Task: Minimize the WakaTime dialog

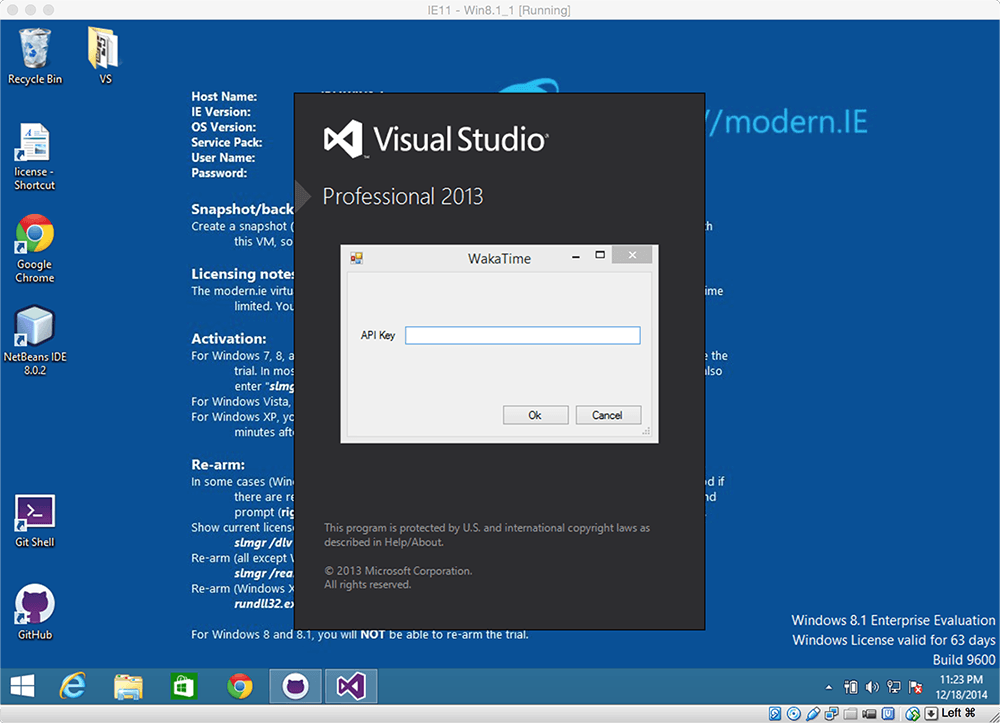Action: (575, 257)
